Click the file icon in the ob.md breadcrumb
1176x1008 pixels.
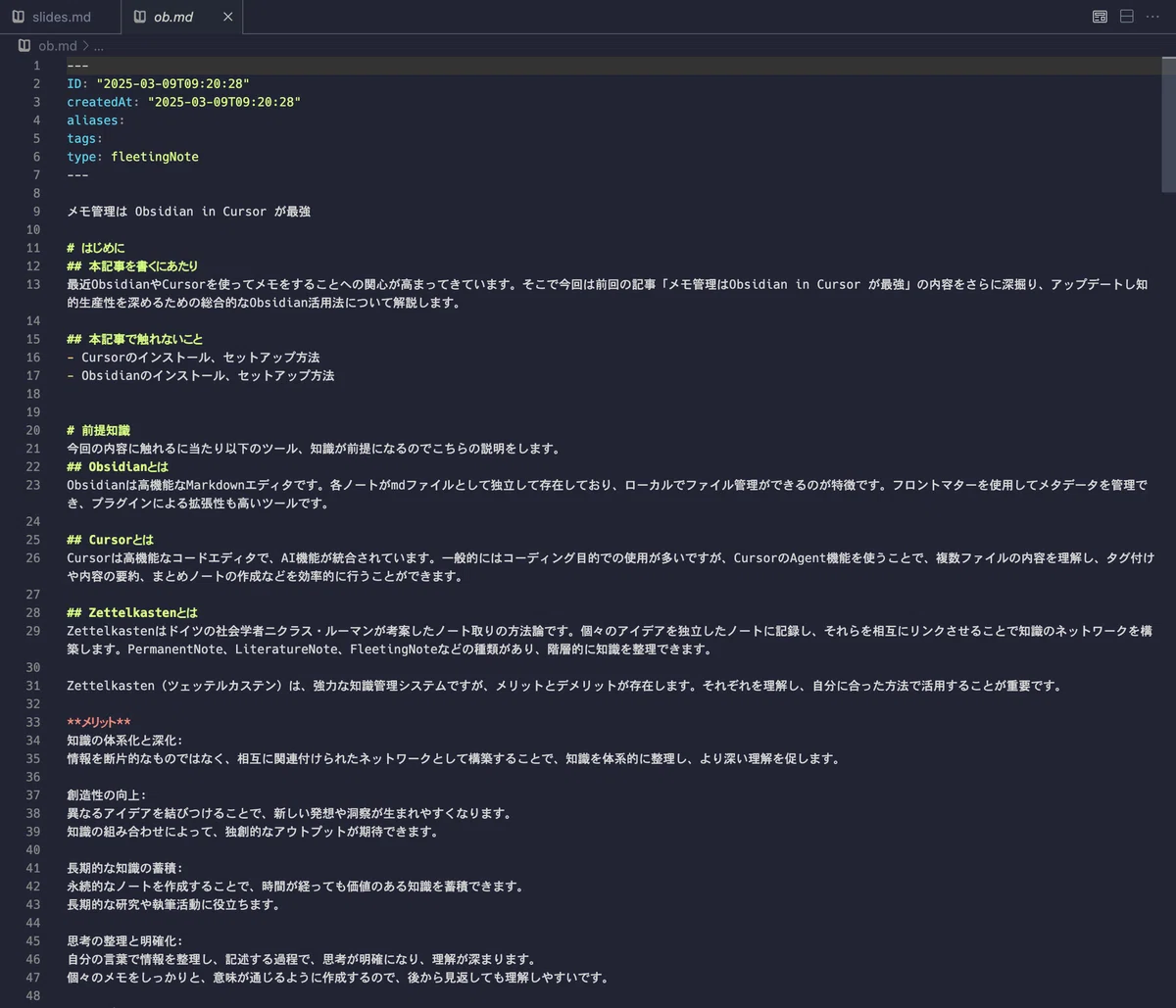pos(24,45)
